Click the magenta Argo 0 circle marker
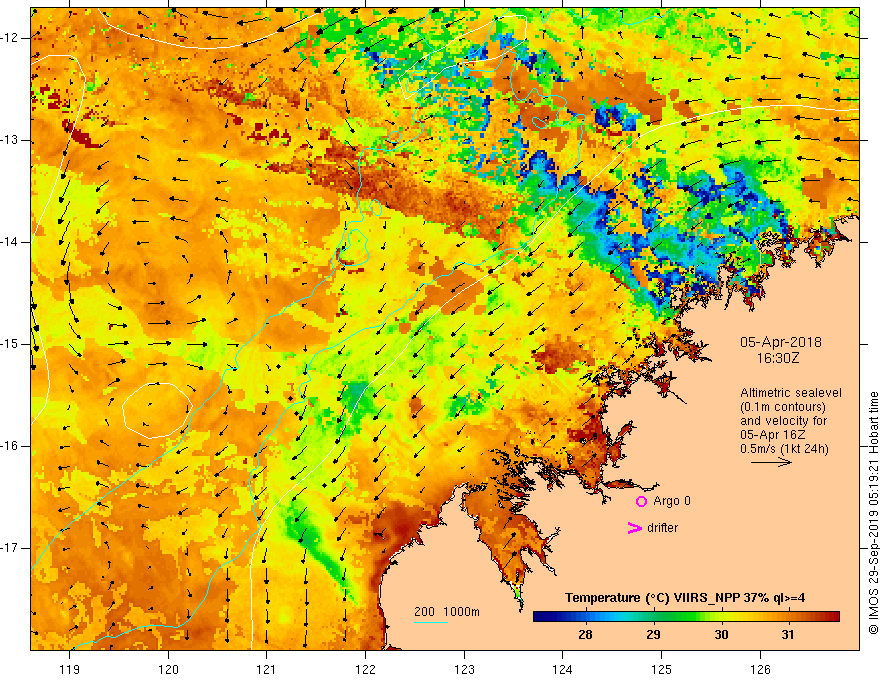This screenshot has width=880, height=680. (x=641, y=501)
